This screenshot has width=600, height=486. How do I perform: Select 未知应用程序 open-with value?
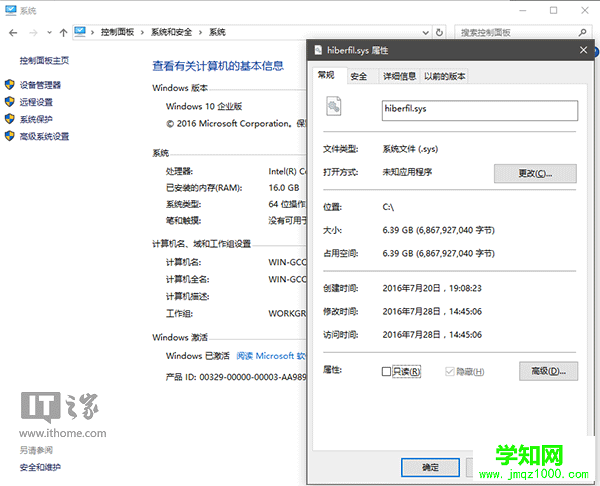point(407,172)
